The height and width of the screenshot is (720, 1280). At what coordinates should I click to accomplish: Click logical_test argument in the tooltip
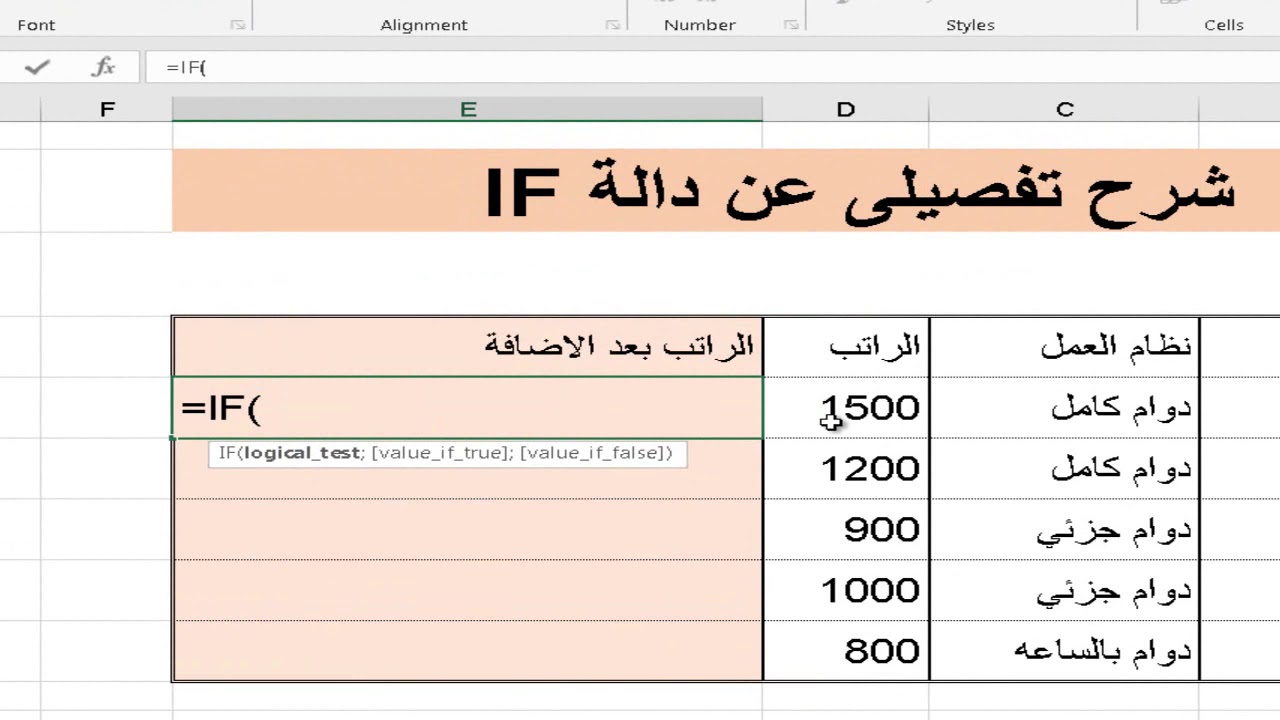pyautogui.click(x=301, y=453)
